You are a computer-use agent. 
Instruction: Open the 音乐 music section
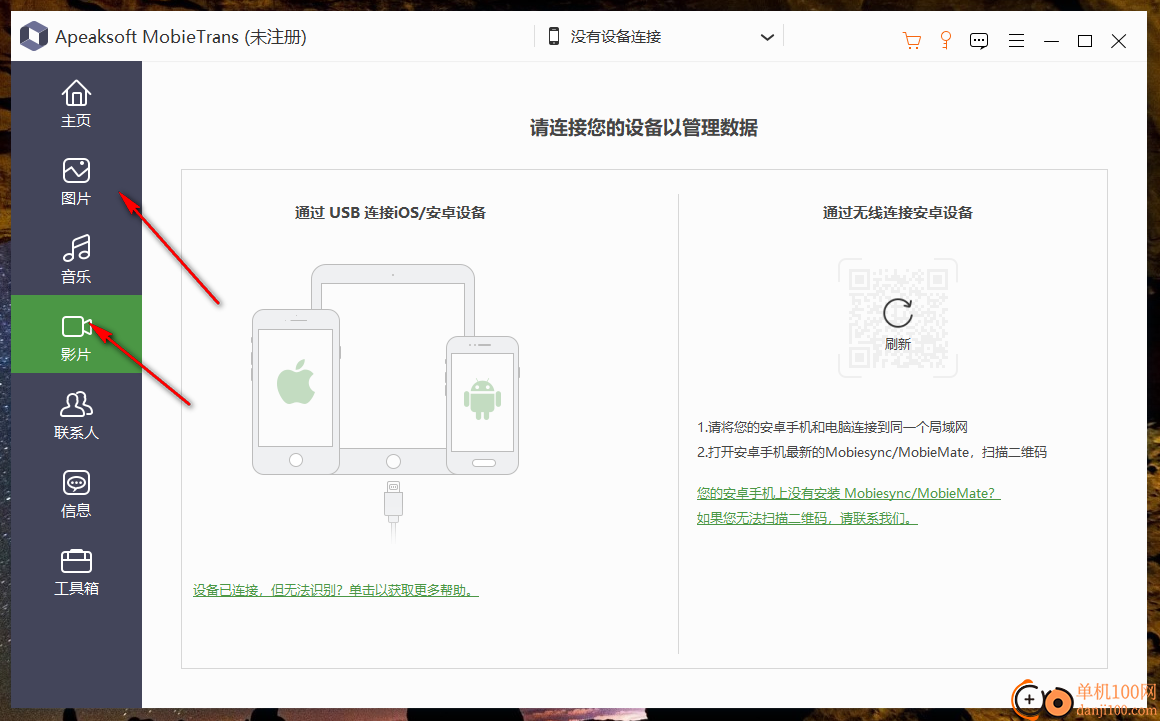pos(76,260)
